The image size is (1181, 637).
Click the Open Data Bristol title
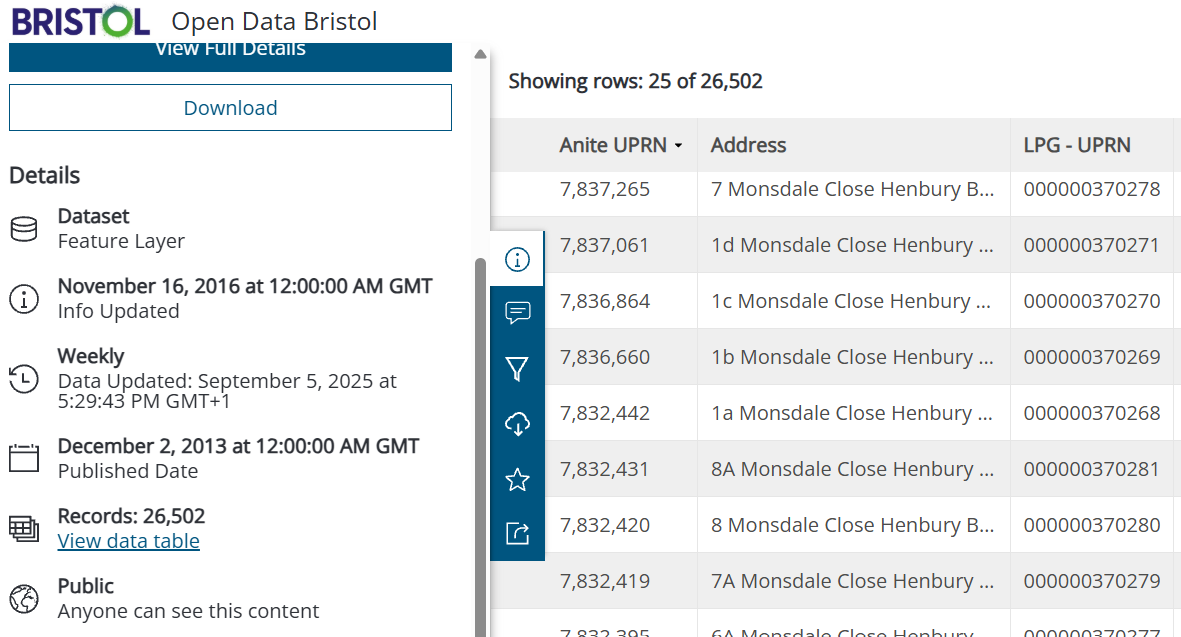point(274,21)
